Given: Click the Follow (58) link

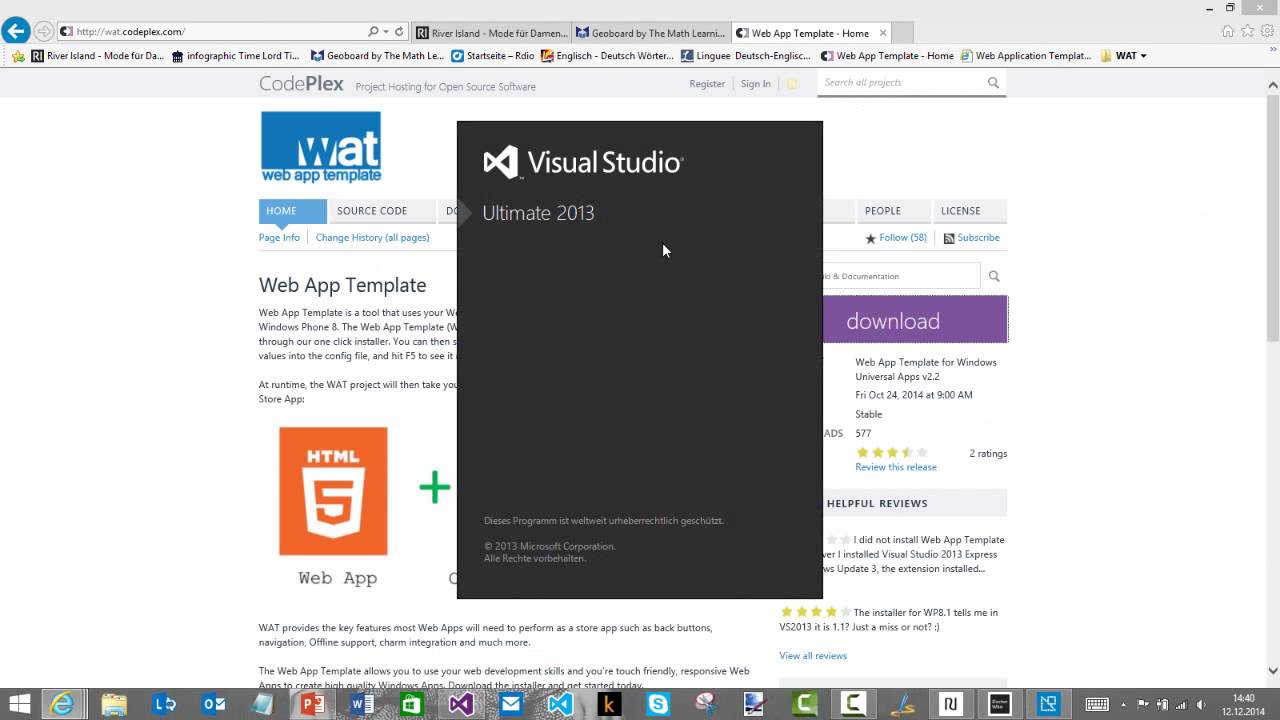Looking at the screenshot, I should pos(903,238).
